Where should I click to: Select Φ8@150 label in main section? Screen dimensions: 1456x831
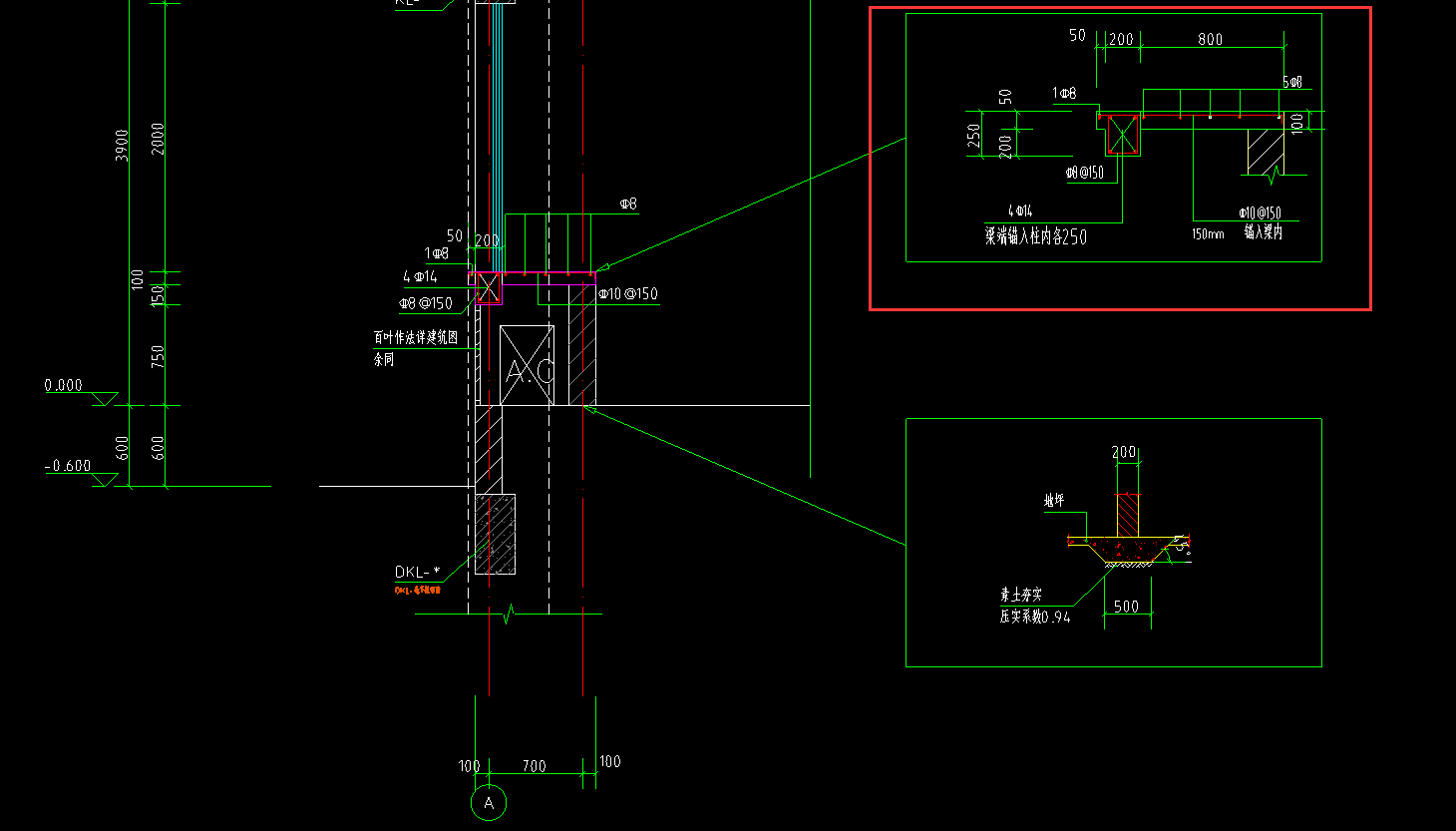point(426,302)
